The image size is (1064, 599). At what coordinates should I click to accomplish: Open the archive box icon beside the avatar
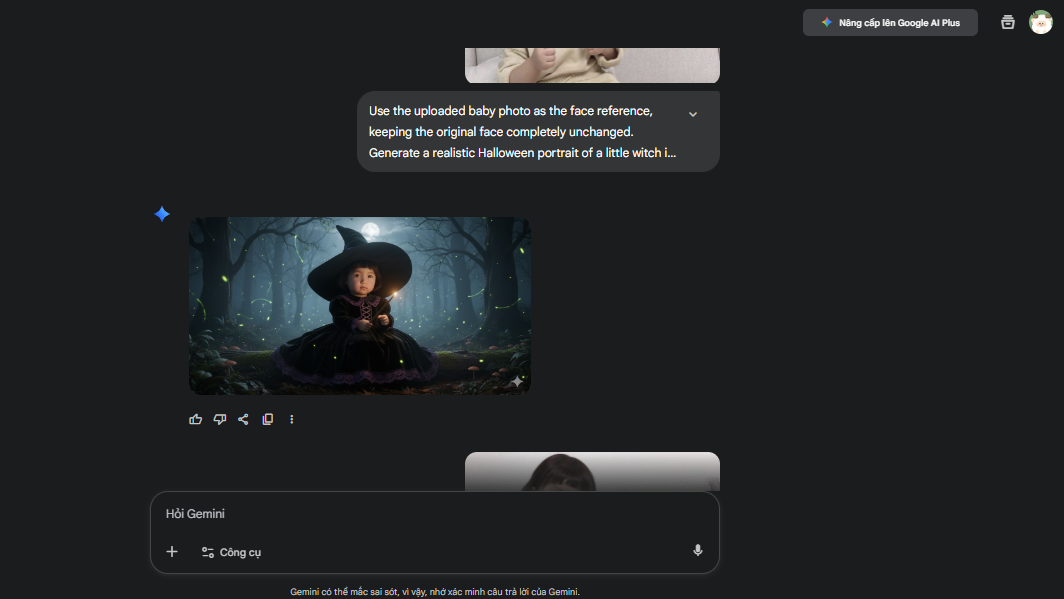pos(1008,22)
